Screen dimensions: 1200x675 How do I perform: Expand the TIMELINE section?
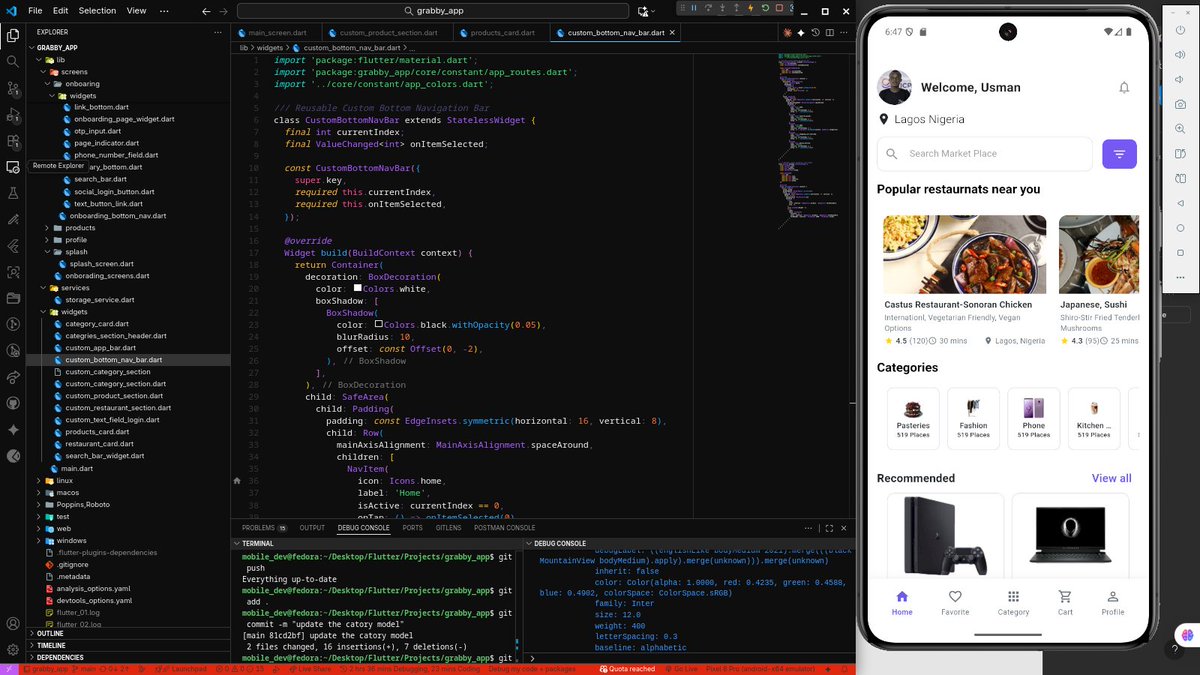pos(50,645)
